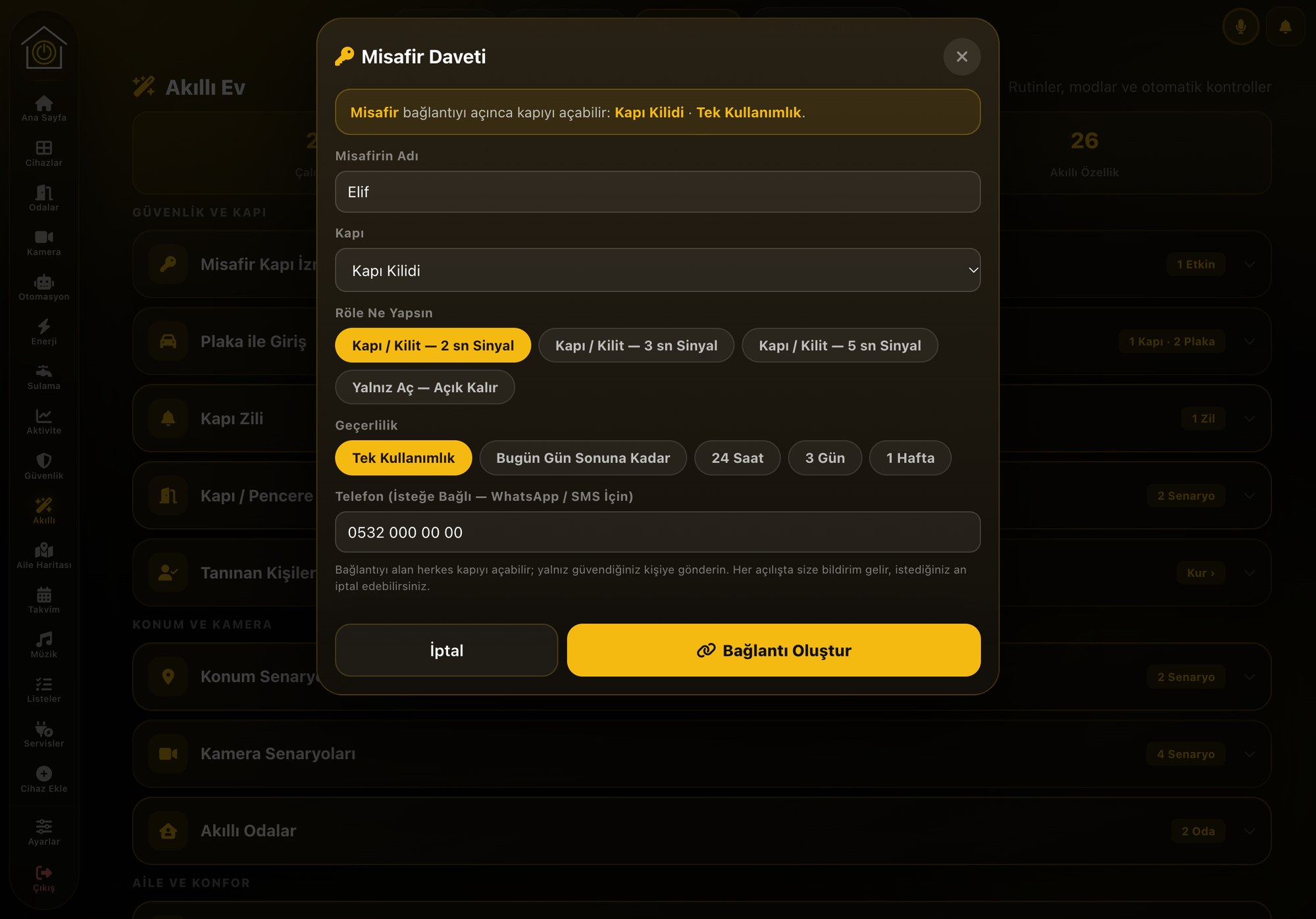The width and height of the screenshot is (1316, 919).
Task: Click Bağlantı Oluştur button
Action: [x=774, y=650]
